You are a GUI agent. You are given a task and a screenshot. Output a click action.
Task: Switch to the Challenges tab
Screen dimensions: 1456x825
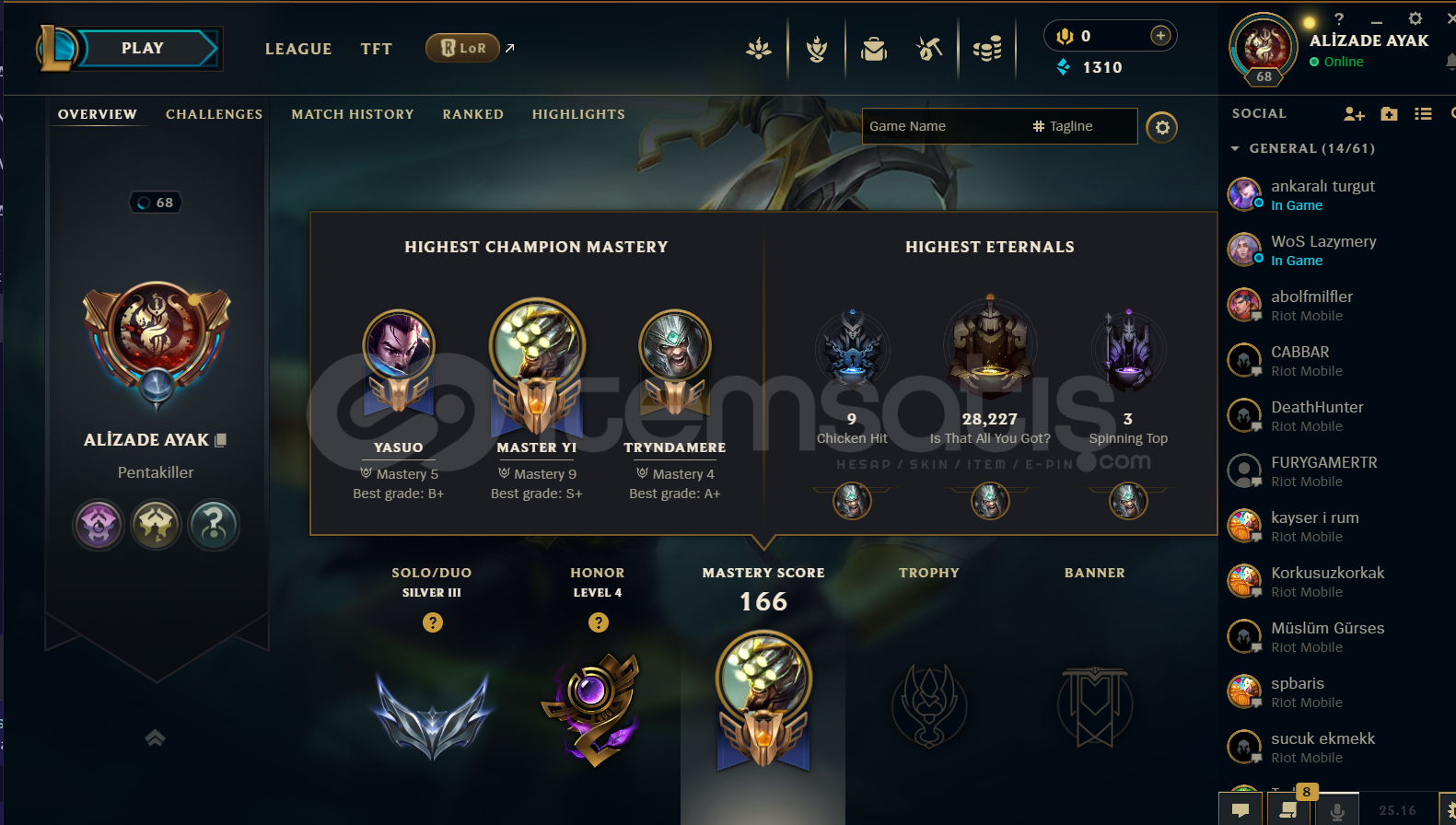pos(214,114)
